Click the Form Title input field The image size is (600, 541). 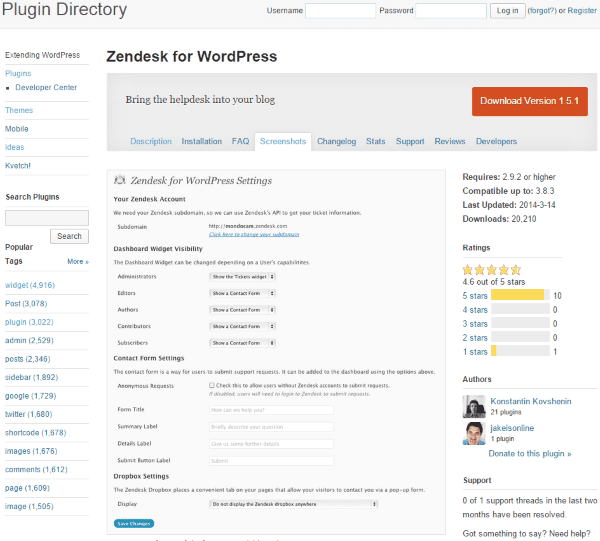[271, 410]
